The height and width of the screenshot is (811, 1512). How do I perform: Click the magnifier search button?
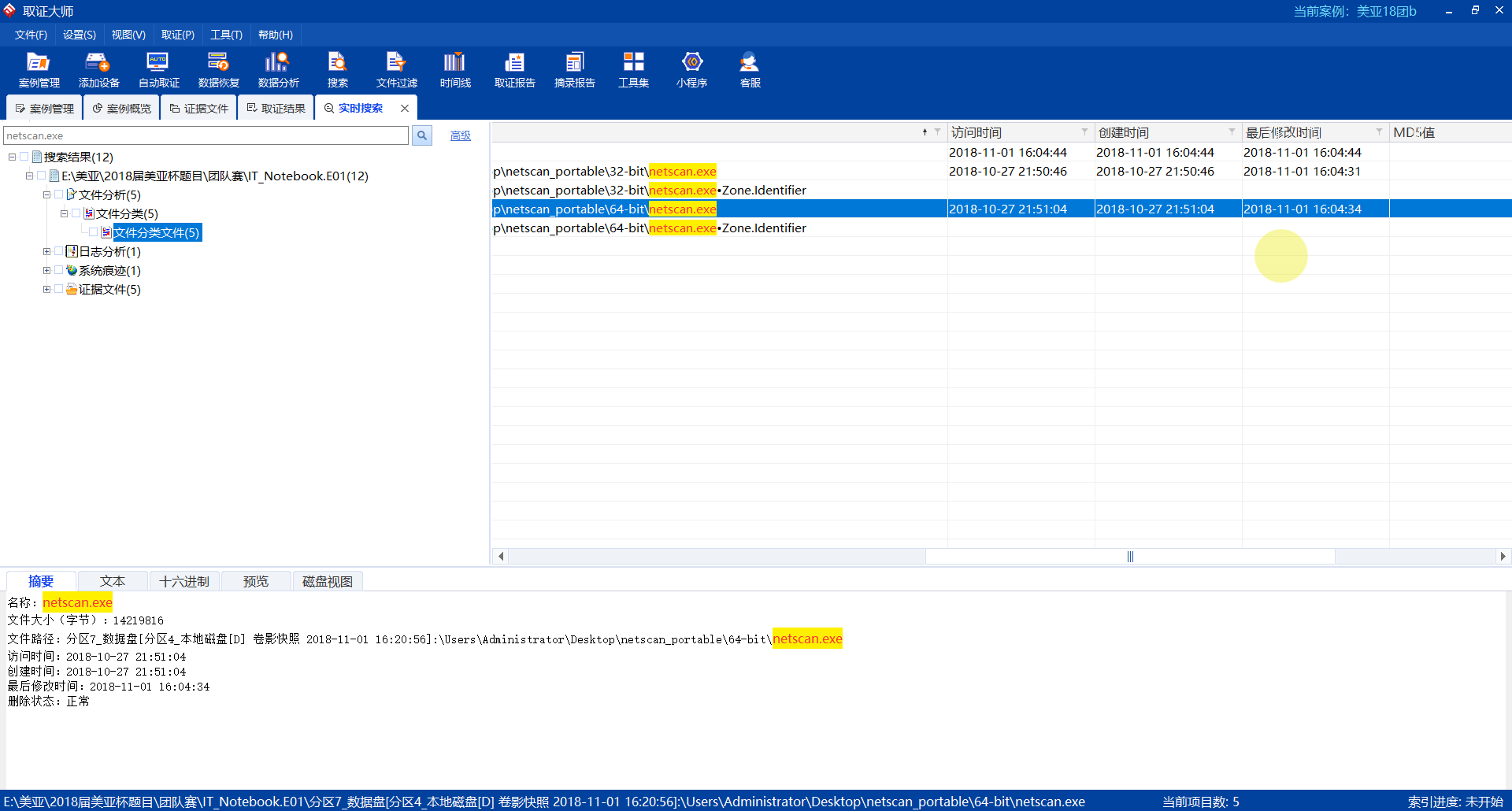(x=422, y=135)
